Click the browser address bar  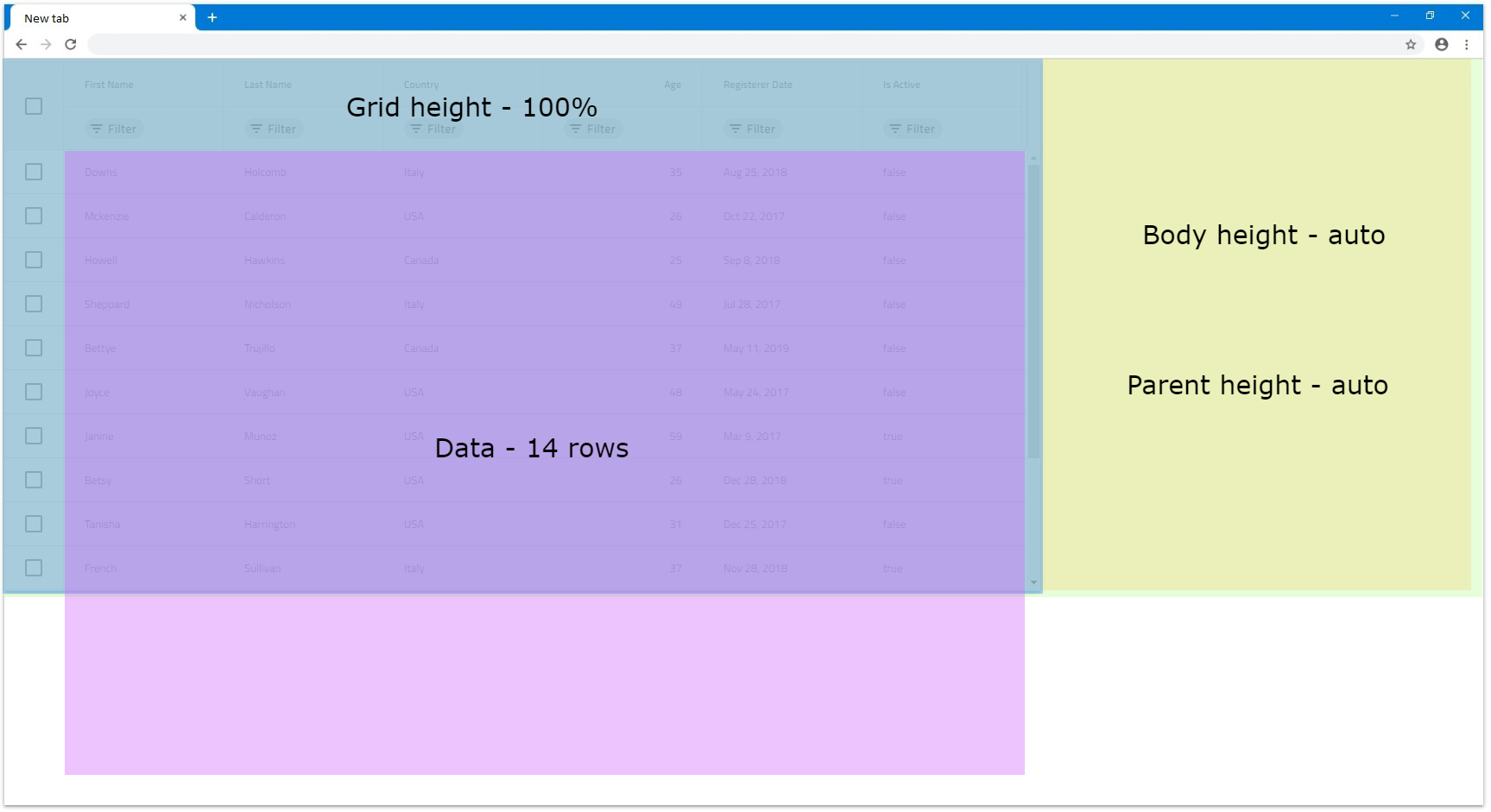(742, 45)
